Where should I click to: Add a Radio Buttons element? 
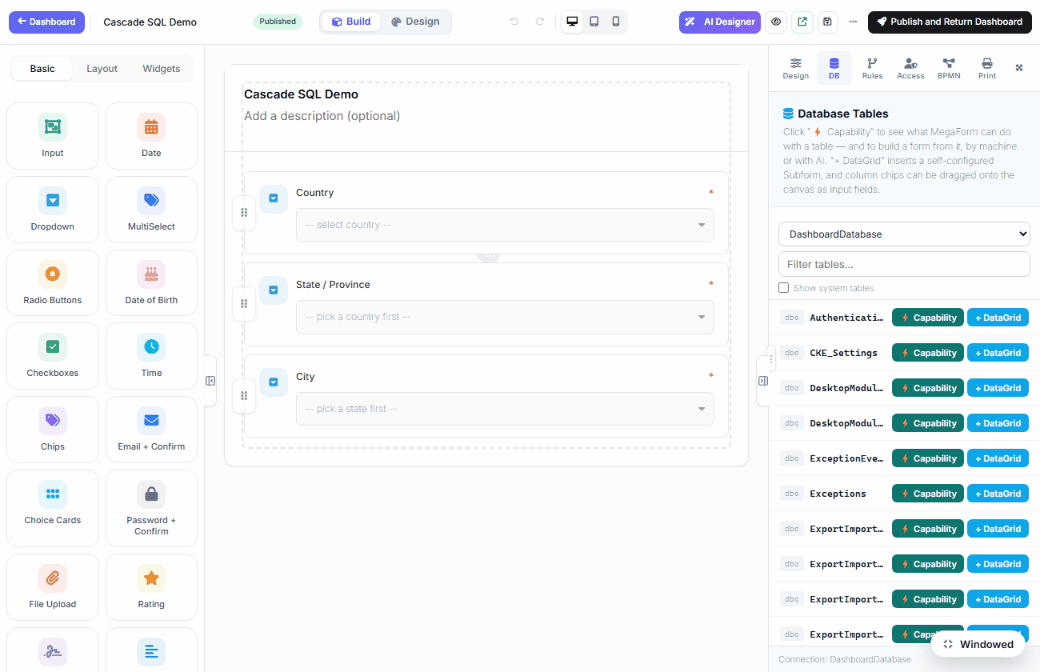coord(52,283)
